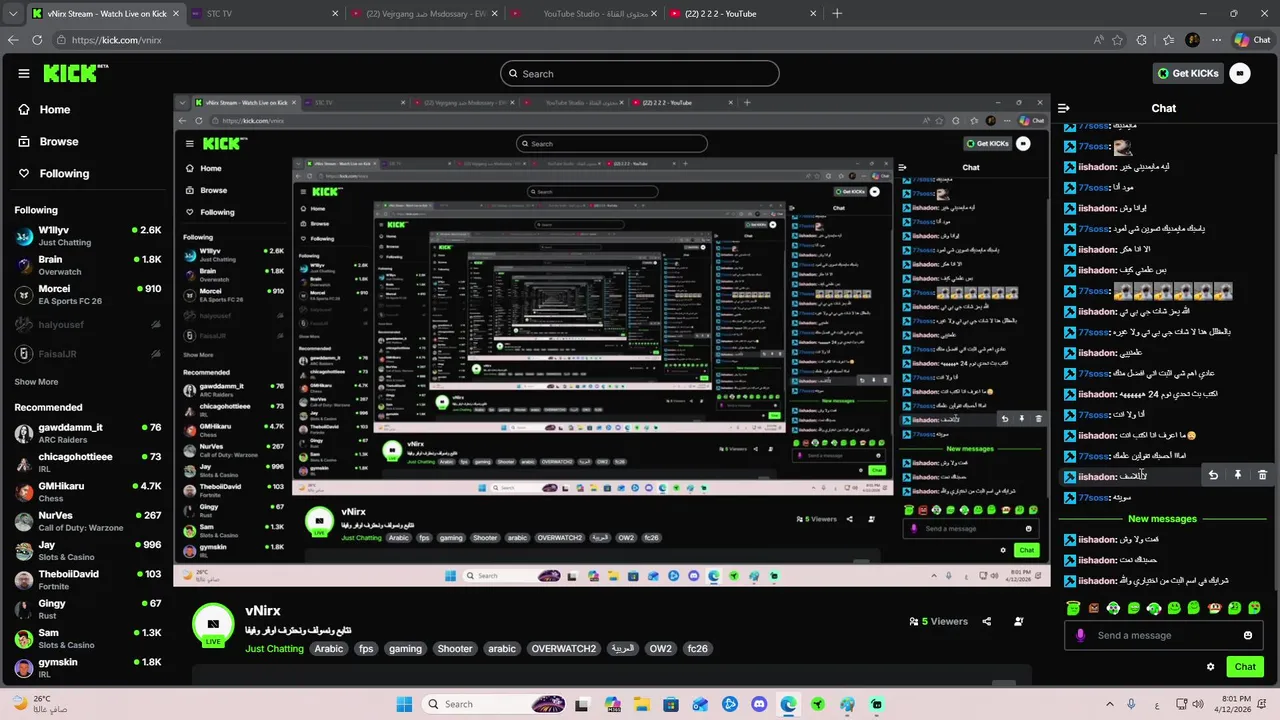Insert the halo green emote
The height and width of the screenshot is (720, 1280).
click(1073, 607)
